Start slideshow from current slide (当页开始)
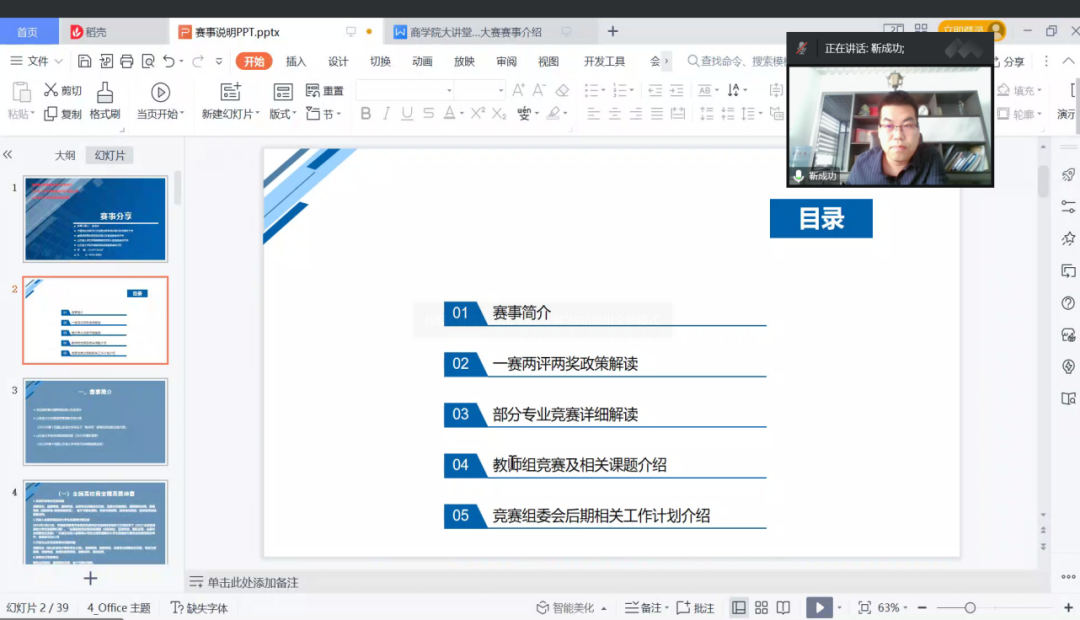The image size is (1080, 620). (160, 93)
